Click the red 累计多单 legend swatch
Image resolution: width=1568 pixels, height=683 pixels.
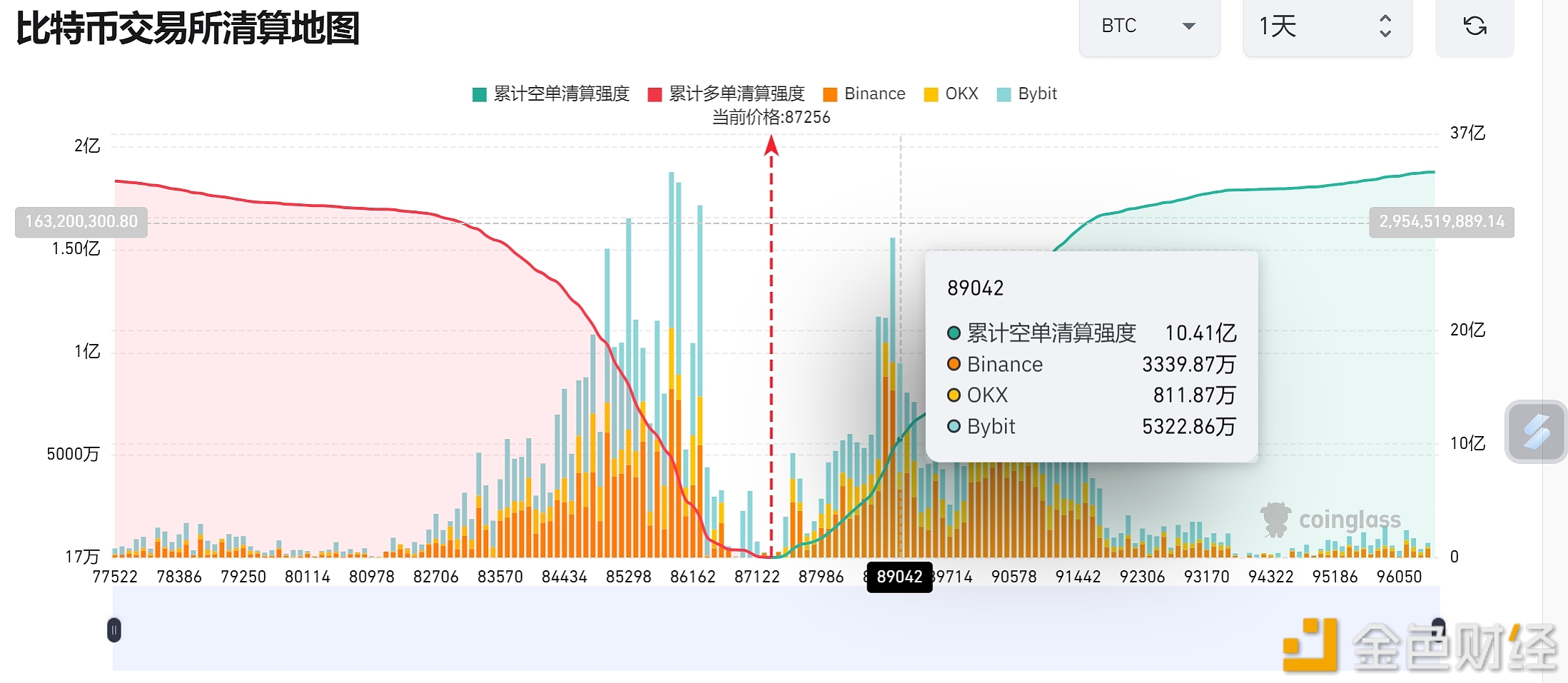(x=654, y=94)
